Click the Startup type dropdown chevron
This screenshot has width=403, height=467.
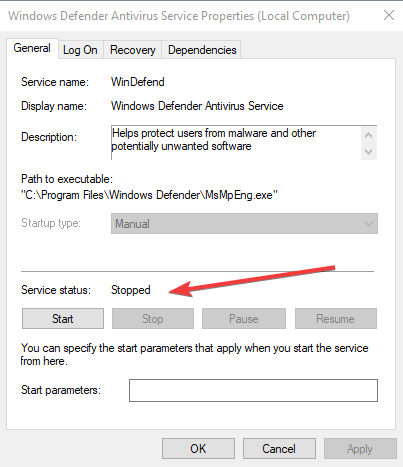(x=369, y=224)
